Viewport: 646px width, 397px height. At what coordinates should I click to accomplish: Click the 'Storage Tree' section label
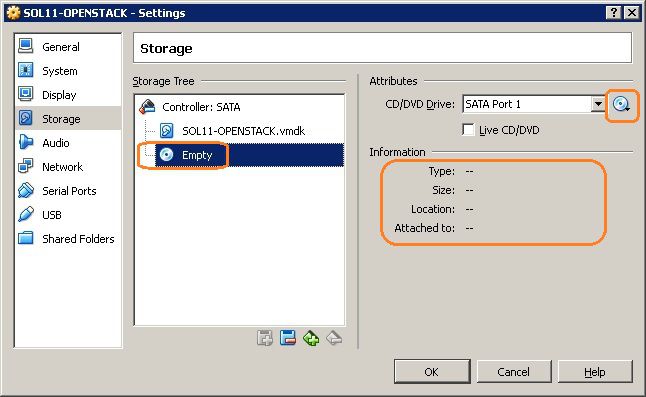163,81
